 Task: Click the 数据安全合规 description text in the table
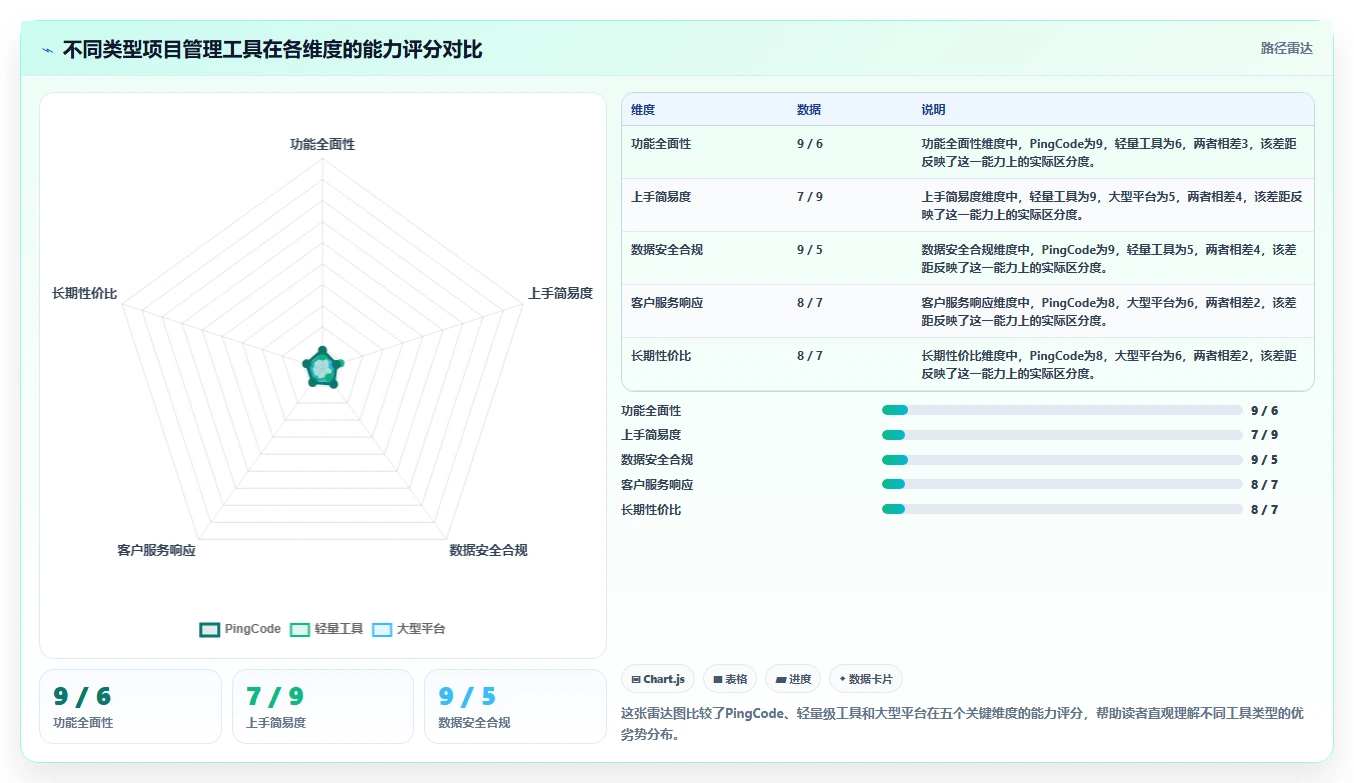pos(1109,258)
